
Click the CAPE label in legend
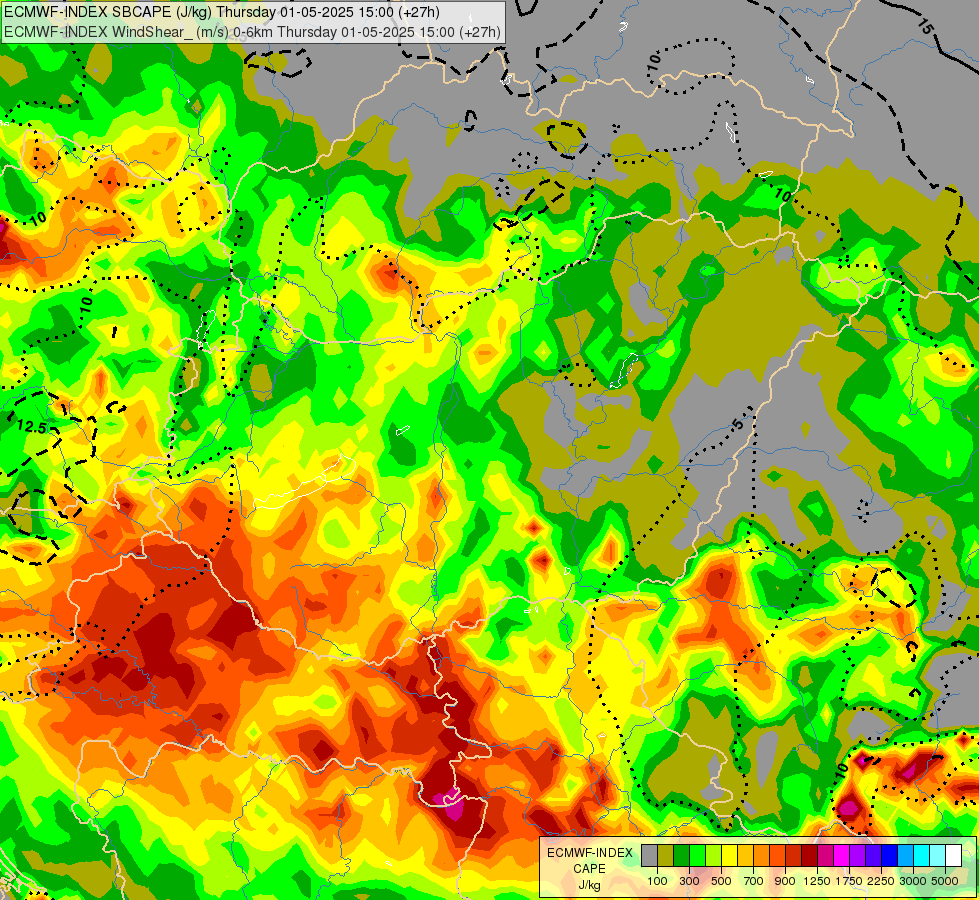pos(589,869)
